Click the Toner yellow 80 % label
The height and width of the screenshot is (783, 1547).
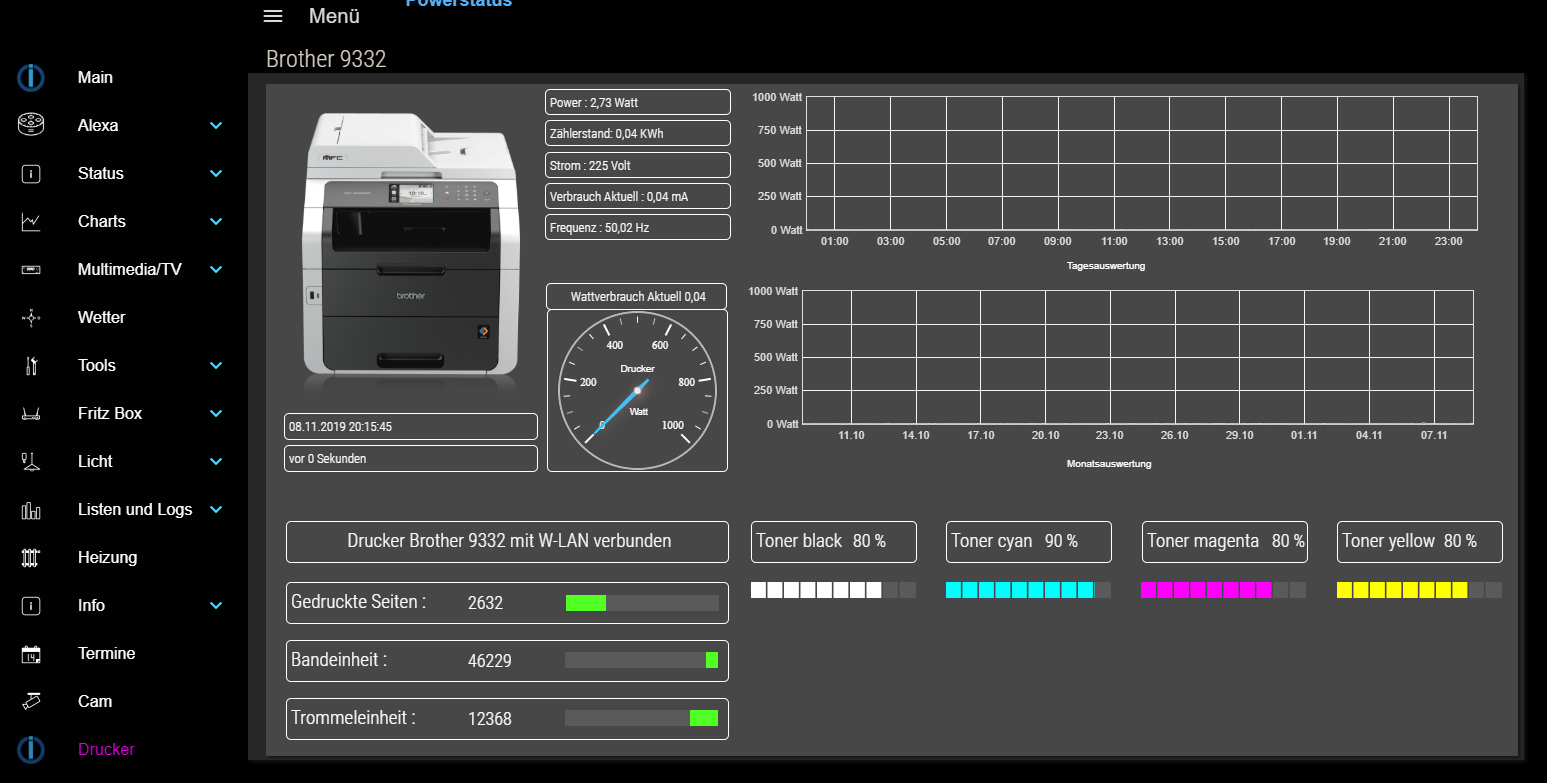1420,541
